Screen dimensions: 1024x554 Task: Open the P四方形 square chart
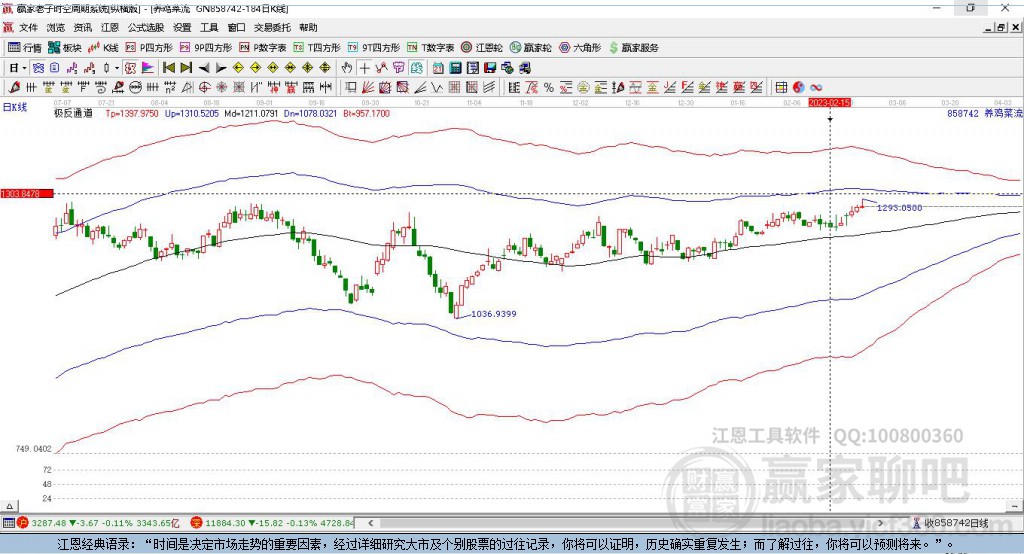(149, 47)
